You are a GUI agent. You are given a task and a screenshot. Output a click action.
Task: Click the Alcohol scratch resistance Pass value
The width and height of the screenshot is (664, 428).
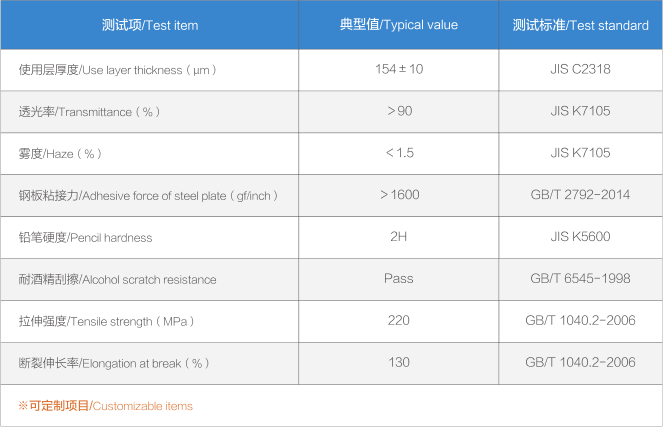coord(398,279)
